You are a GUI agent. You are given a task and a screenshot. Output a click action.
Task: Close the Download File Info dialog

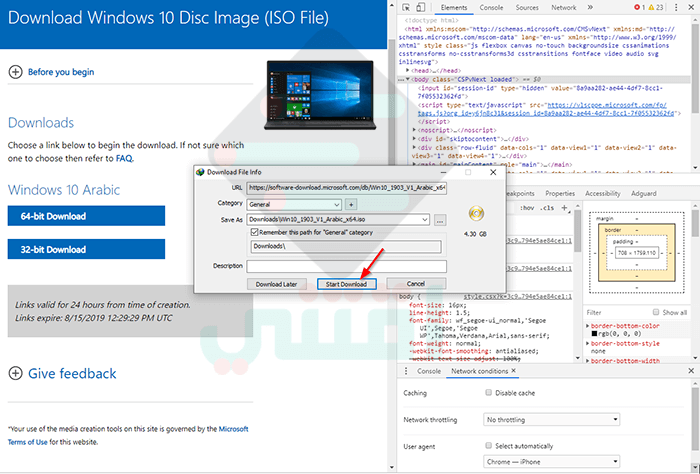(493, 172)
